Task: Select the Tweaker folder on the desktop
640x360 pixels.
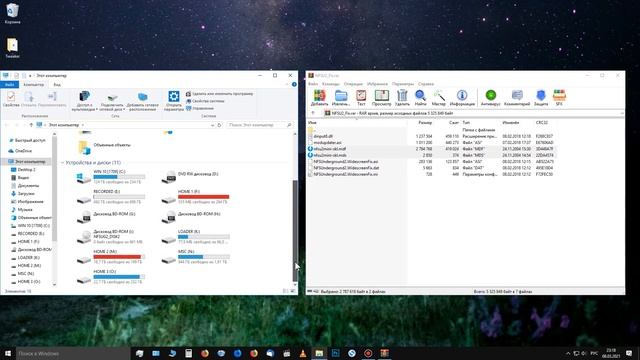Action: click(12, 48)
